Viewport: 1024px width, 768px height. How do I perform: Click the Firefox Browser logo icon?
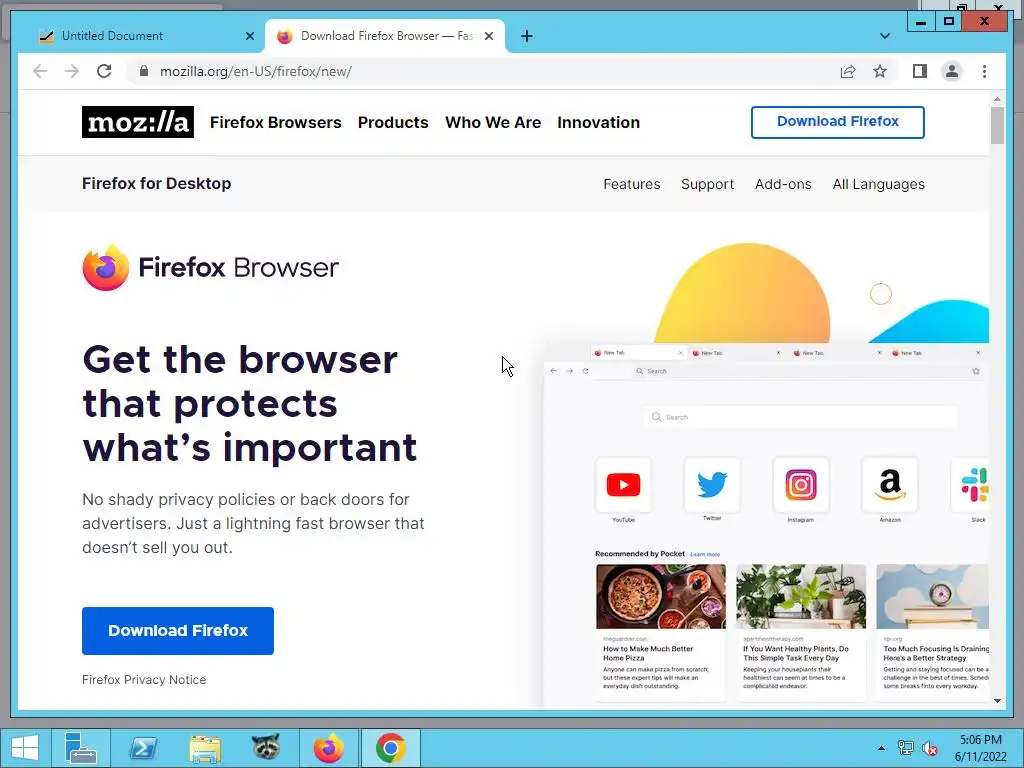point(106,267)
